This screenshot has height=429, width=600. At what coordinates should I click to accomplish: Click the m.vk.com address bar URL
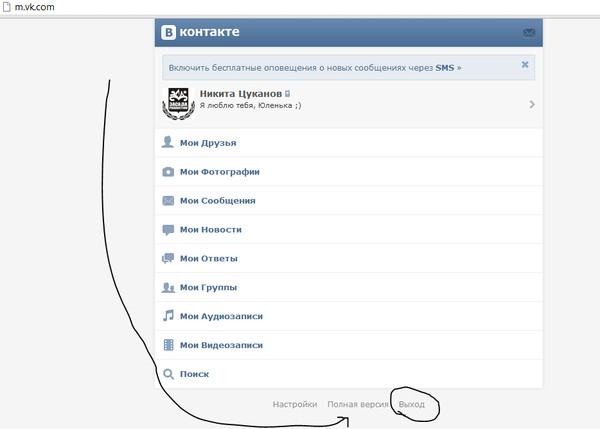(x=34, y=7)
